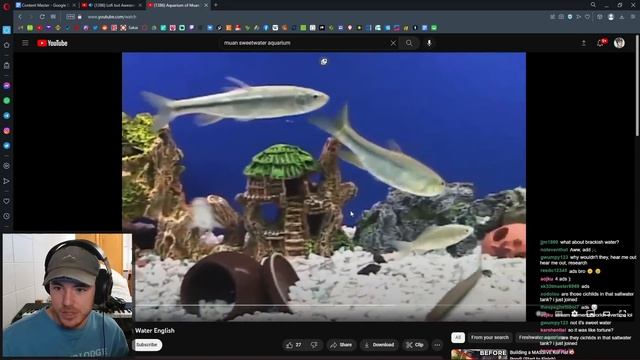Open Telegram in the Opera sidebar
Screen dimensions: 640x360
coord(7,116)
